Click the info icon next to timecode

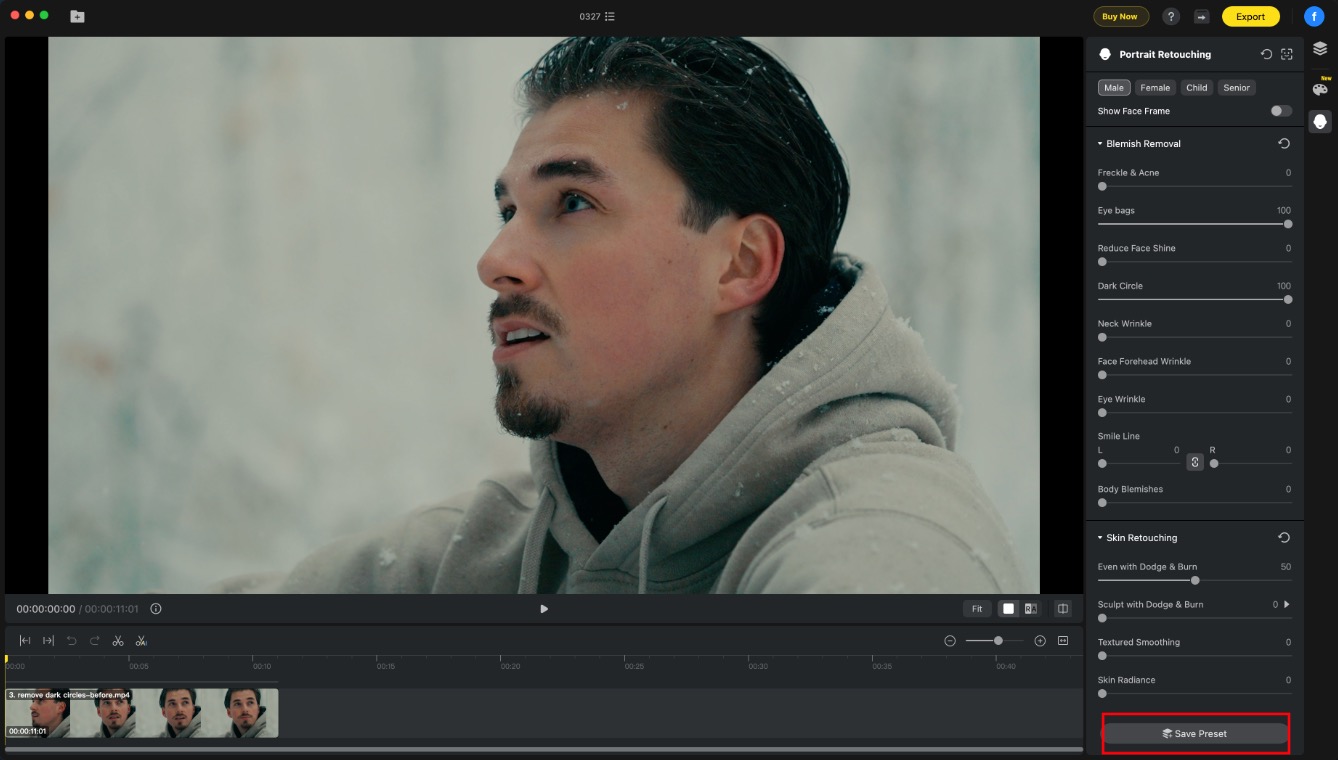coord(156,609)
